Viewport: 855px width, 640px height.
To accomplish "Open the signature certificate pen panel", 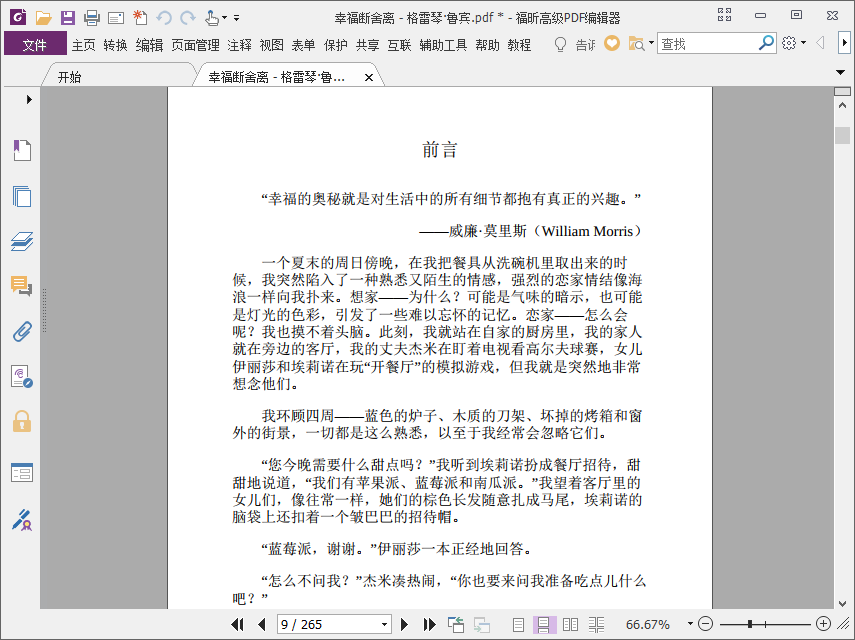I will coord(22,520).
